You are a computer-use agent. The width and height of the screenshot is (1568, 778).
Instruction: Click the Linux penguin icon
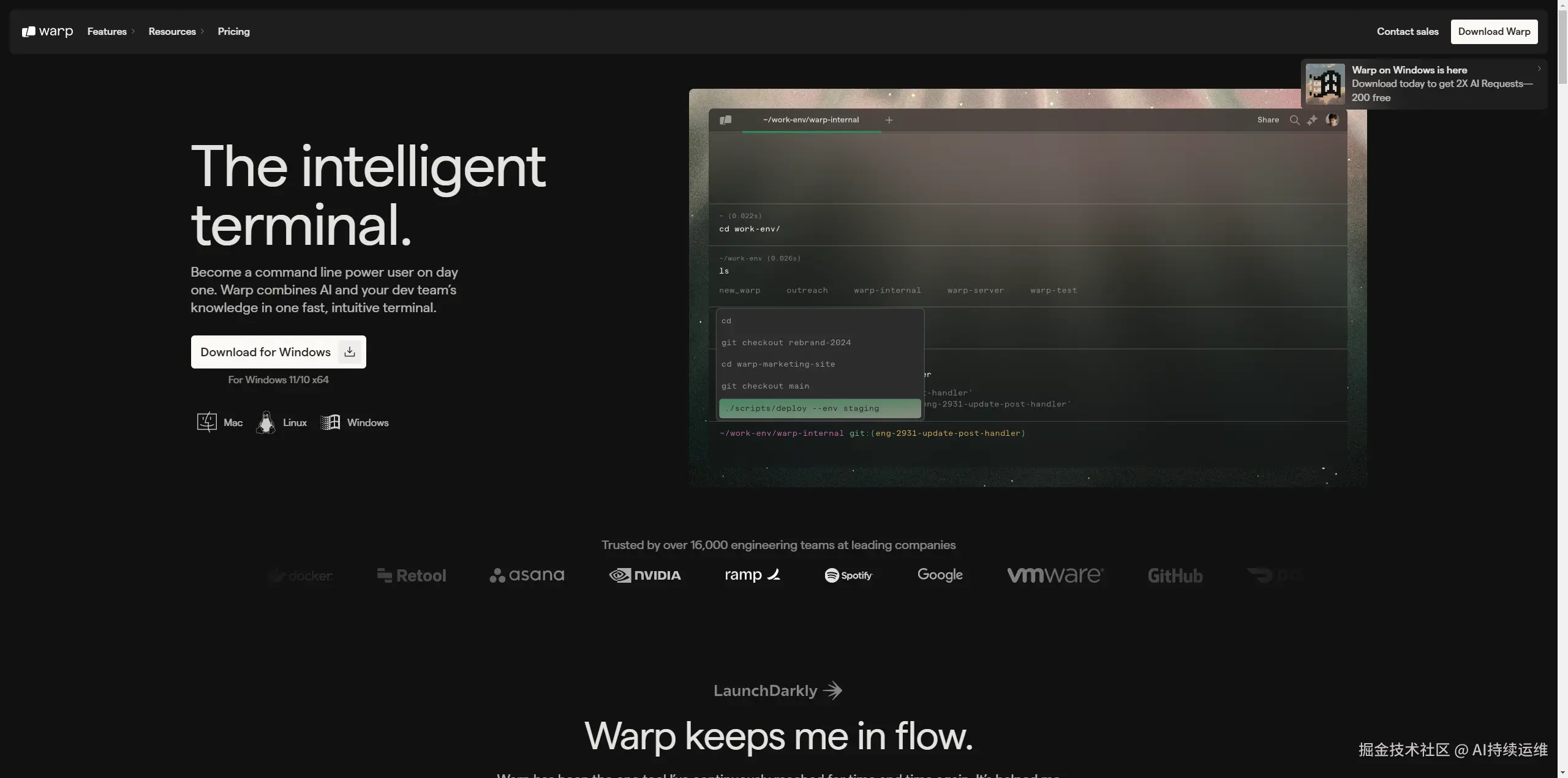pyautogui.click(x=265, y=422)
